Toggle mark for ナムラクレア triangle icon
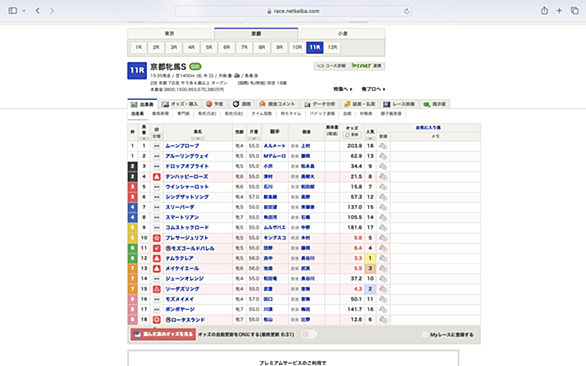Viewport: 586px width, 366px height. (157, 258)
